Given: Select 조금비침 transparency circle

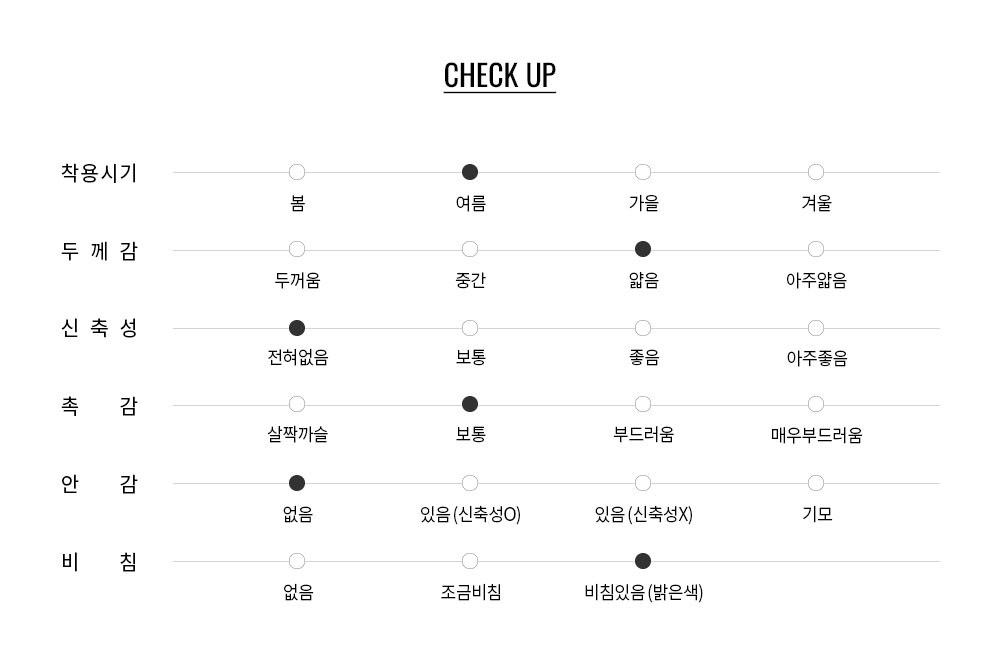Looking at the screenshot, I should (470, 561).
